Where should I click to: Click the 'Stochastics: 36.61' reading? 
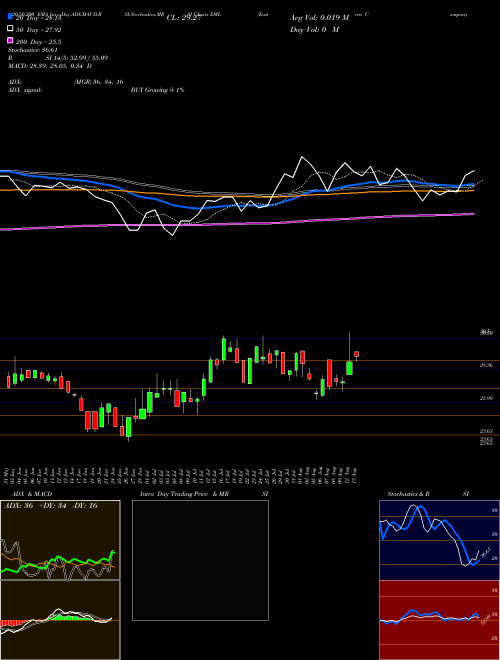tap(32, 50)
